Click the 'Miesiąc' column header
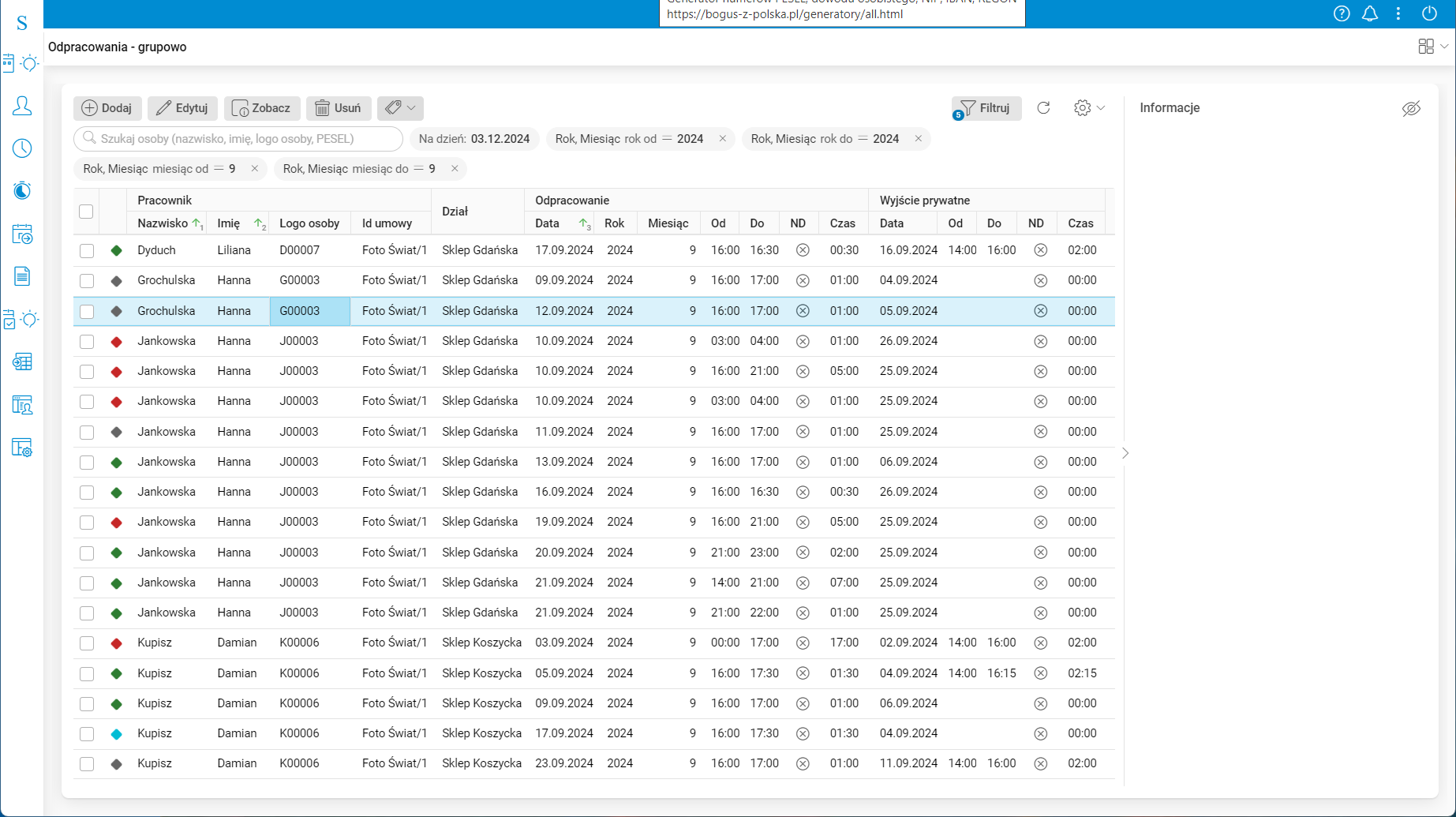Viewport: 1456px width, 817px height. click(x=668, y=223)
